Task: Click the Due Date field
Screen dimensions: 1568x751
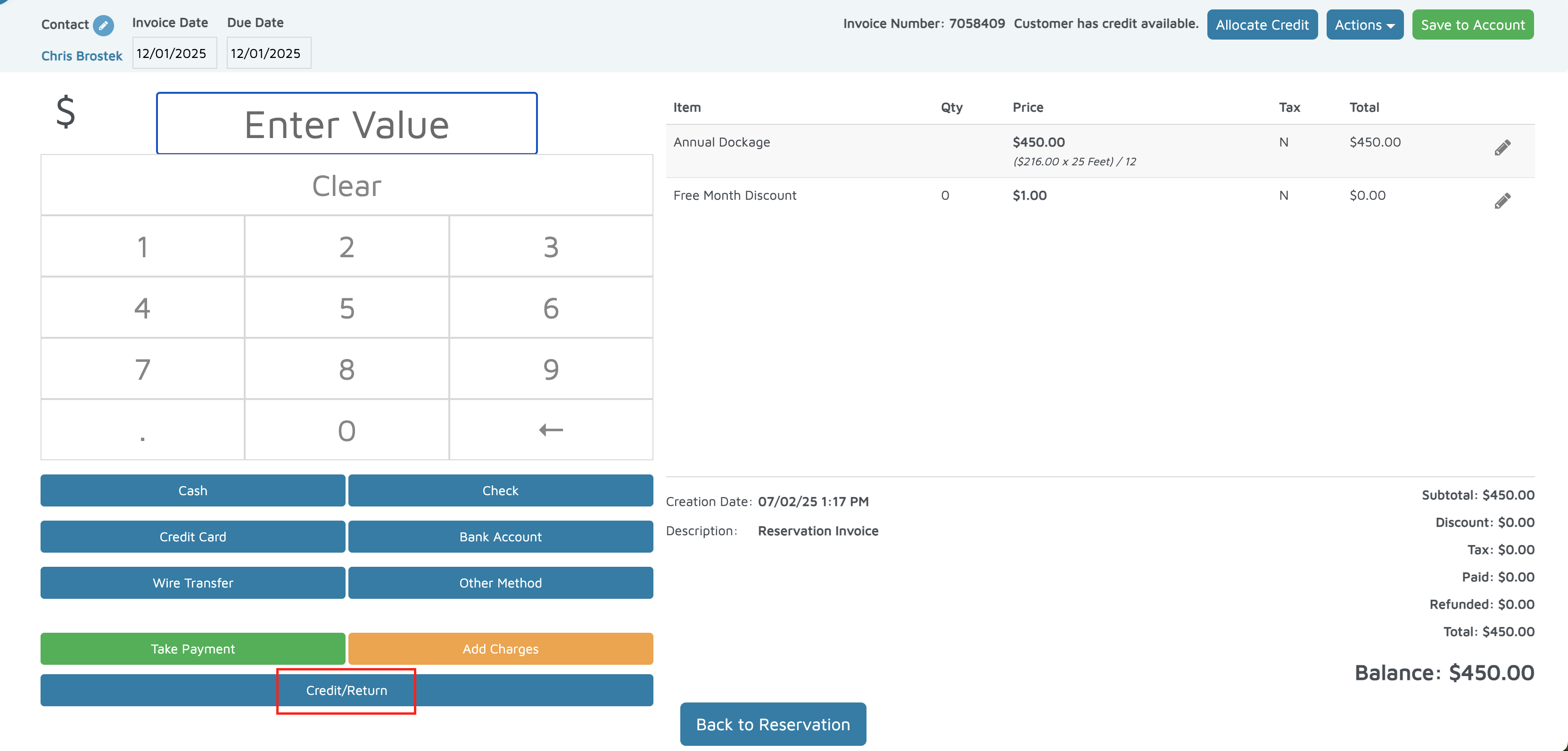Action: click(x=268, y=54)
